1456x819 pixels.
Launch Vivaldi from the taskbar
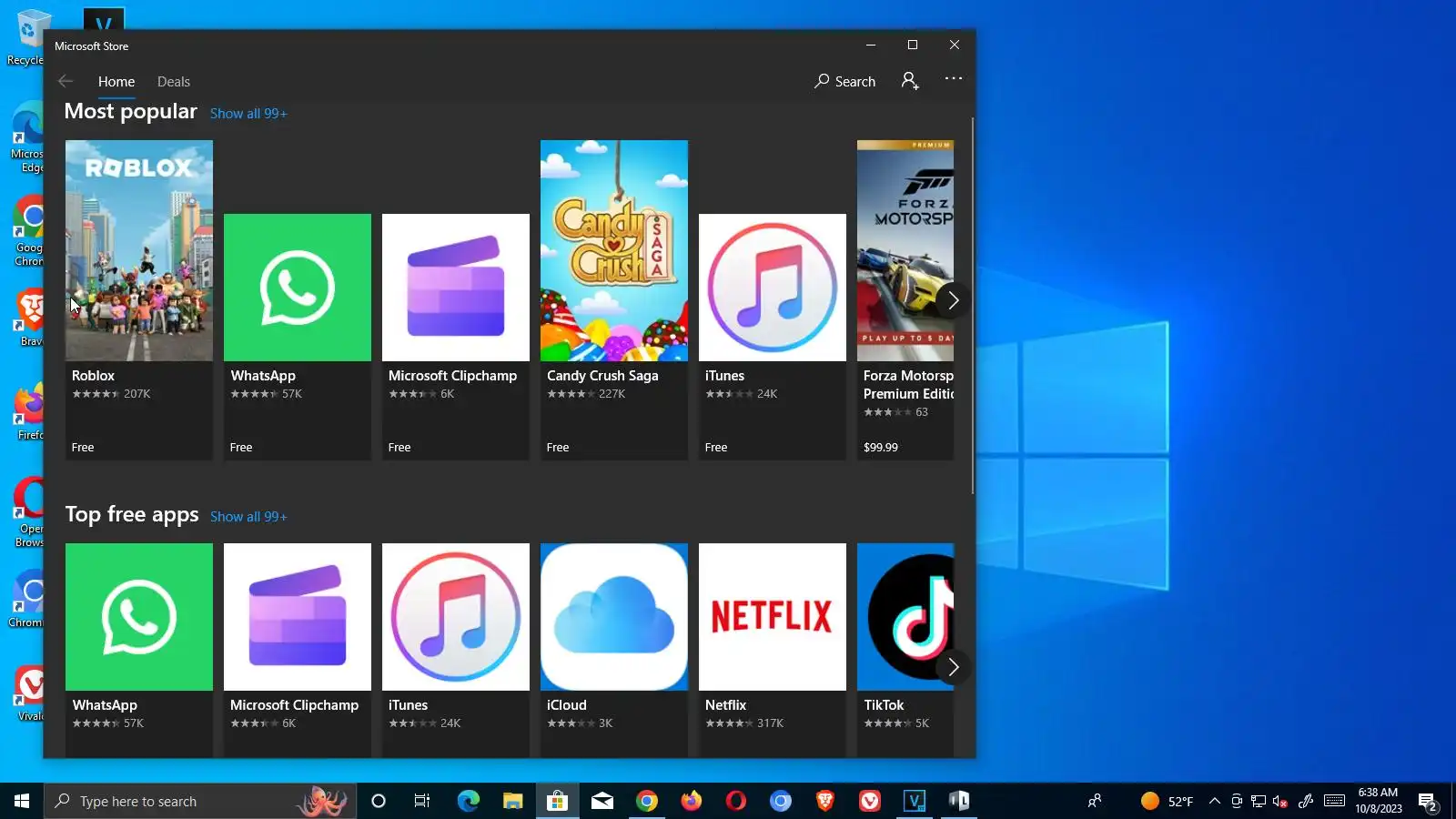coord(869,801)
